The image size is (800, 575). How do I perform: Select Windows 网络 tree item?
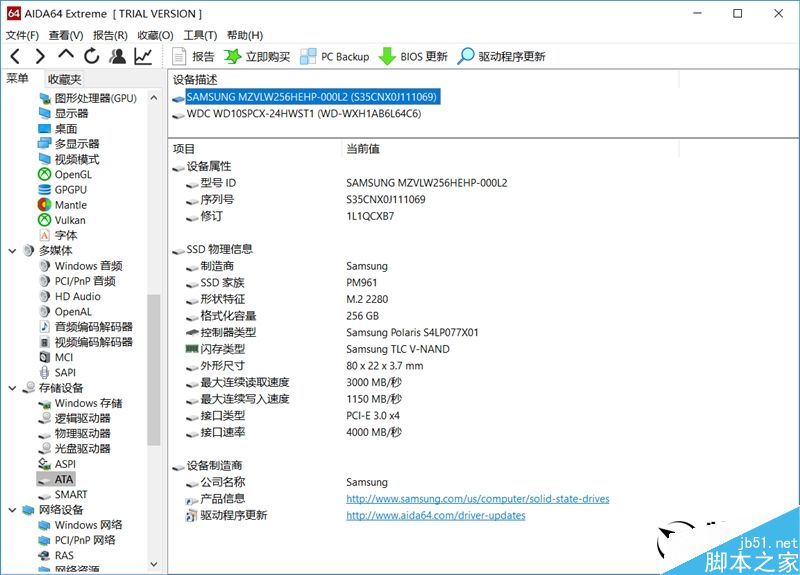point(81,525)
